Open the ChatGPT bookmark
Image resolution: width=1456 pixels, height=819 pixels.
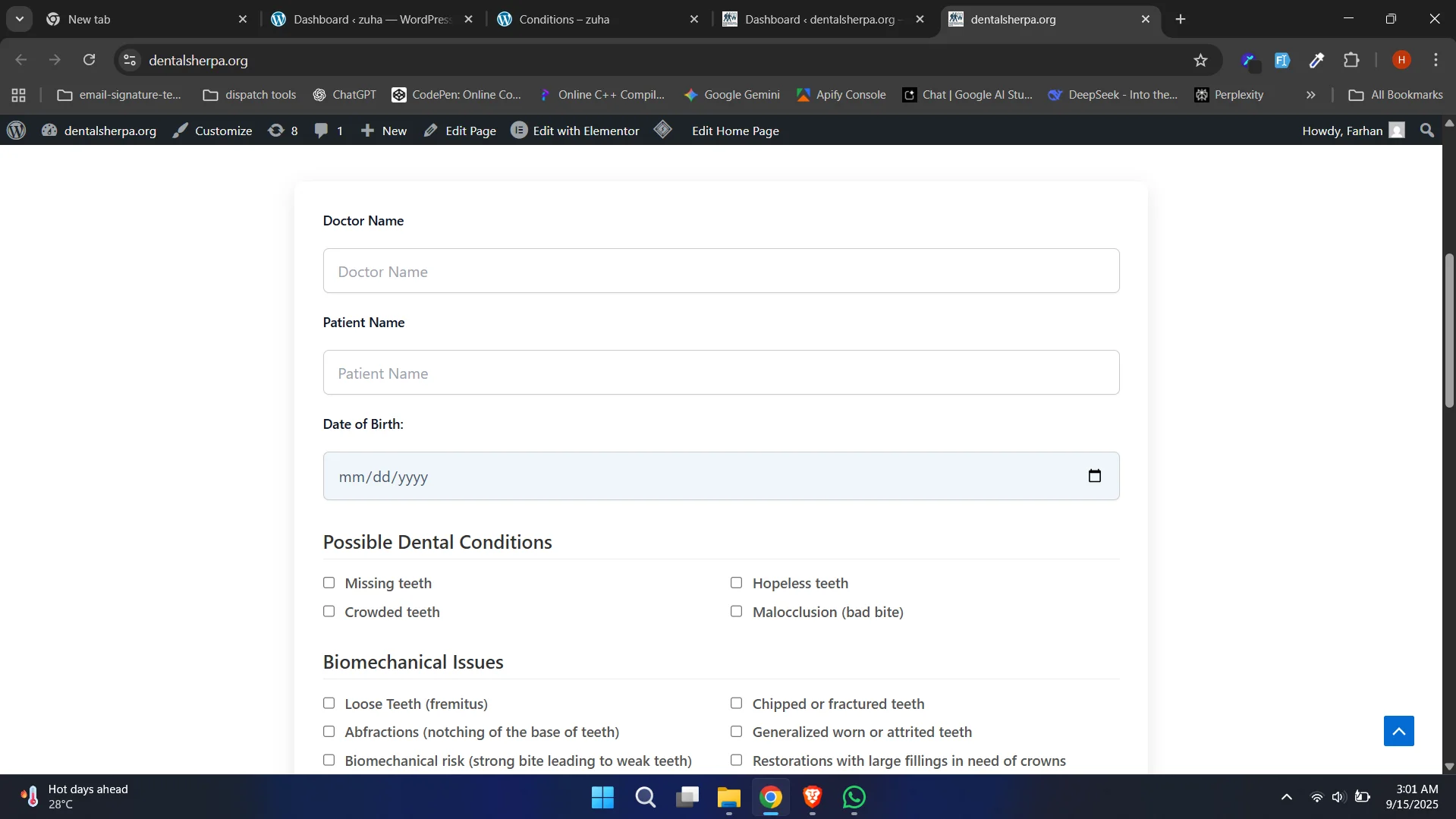(x=344, y=95)
